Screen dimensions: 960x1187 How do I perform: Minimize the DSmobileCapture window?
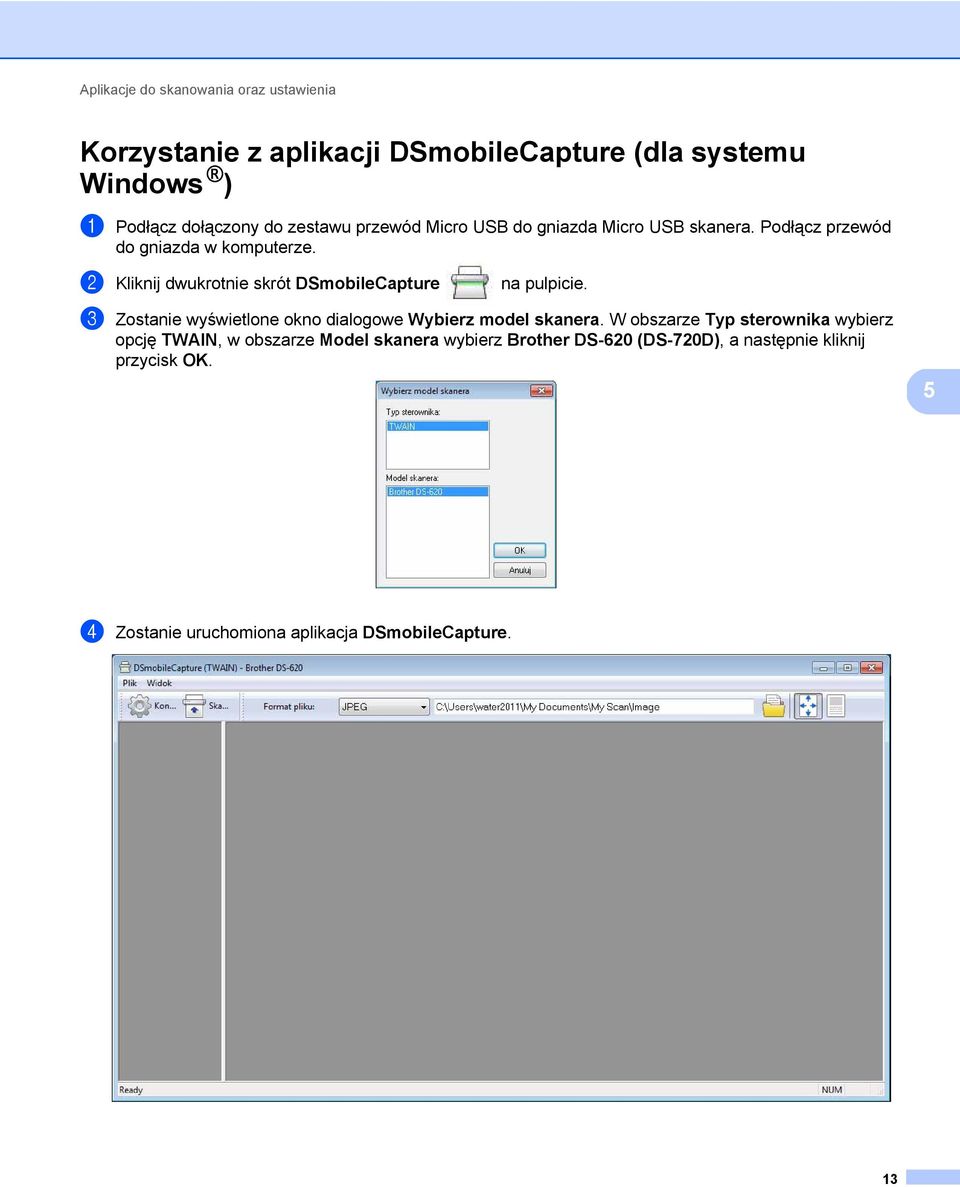823,667
